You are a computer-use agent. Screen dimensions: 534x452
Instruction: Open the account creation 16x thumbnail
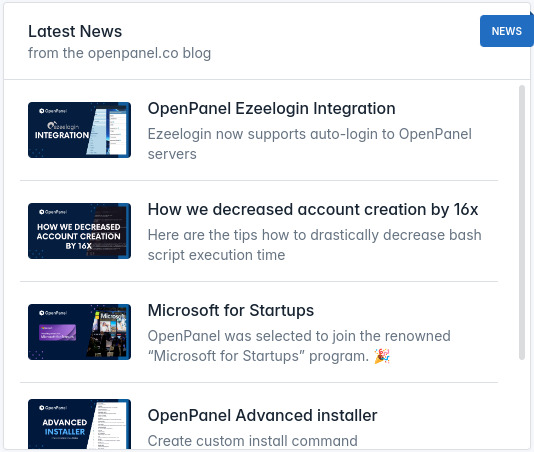pos(79,231)
